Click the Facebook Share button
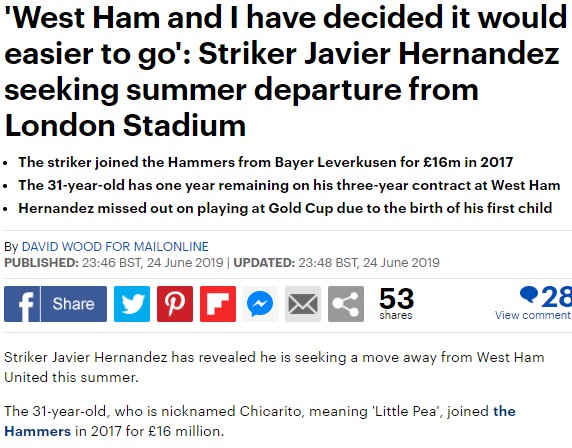This screenshot has width=572, height=448. (x=74, y=304)
